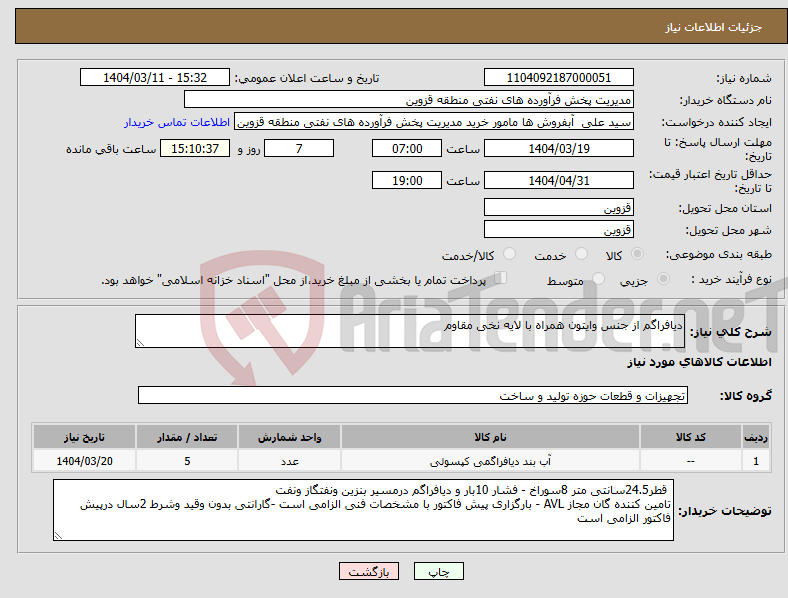Click the goods group field
788x598 pixels.
coord(413,395)
